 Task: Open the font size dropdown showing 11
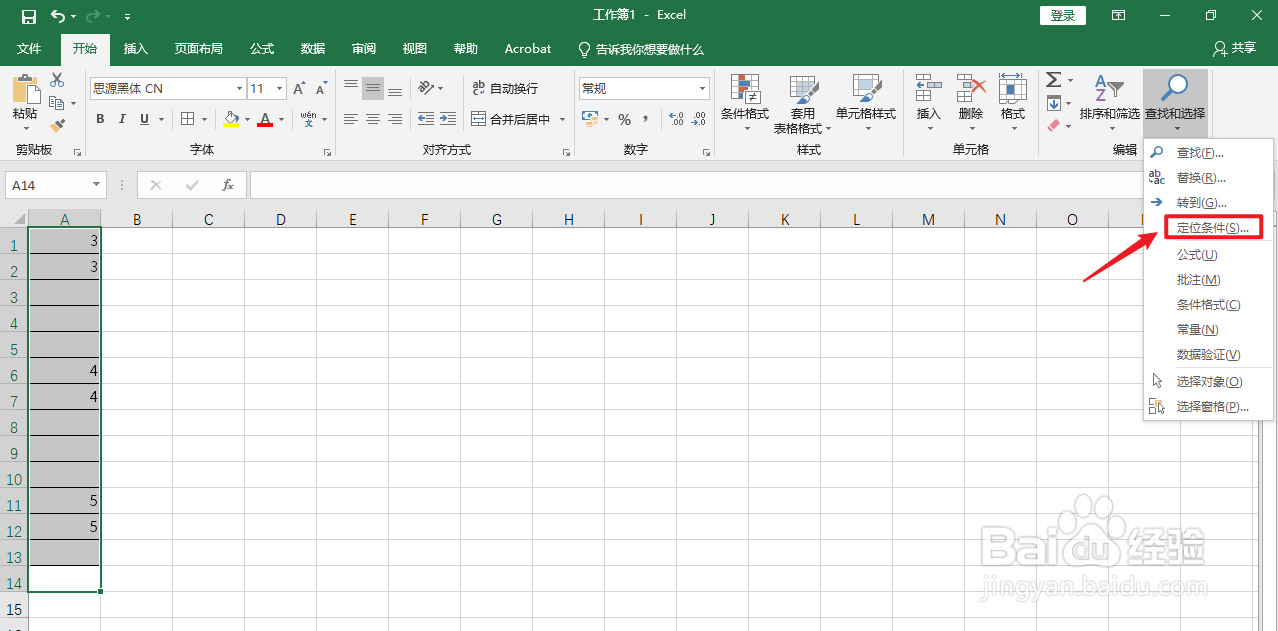click(x=280, y=89)
